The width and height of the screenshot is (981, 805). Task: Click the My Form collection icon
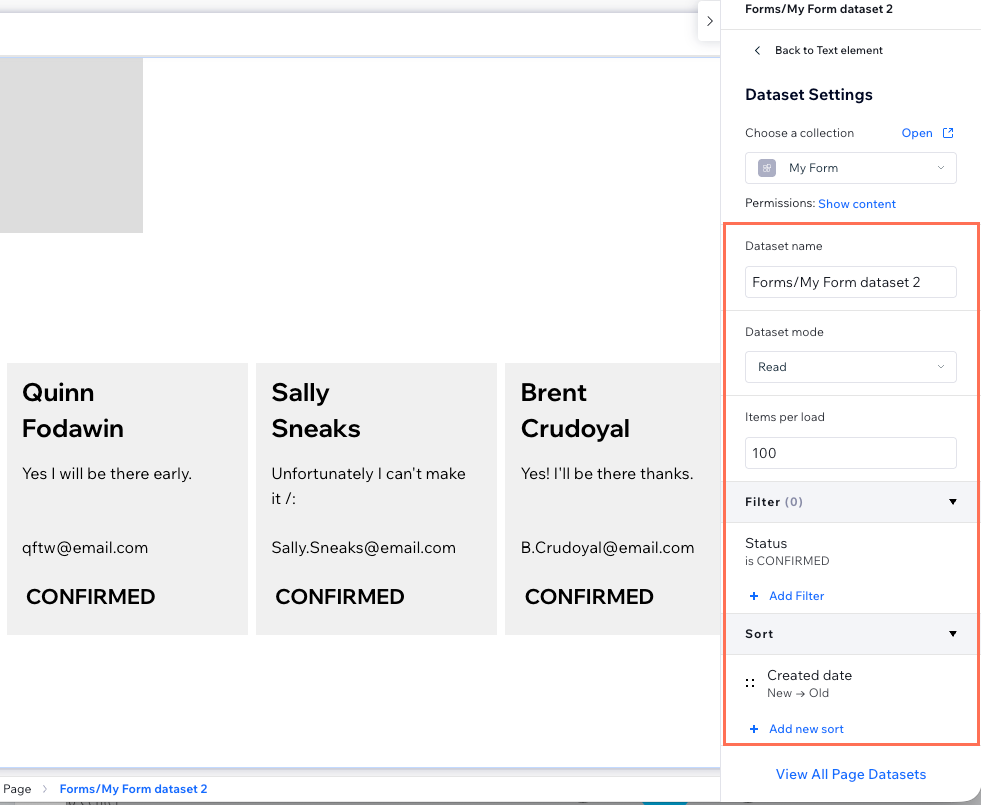pyautogui.click(x=766, y=168)
